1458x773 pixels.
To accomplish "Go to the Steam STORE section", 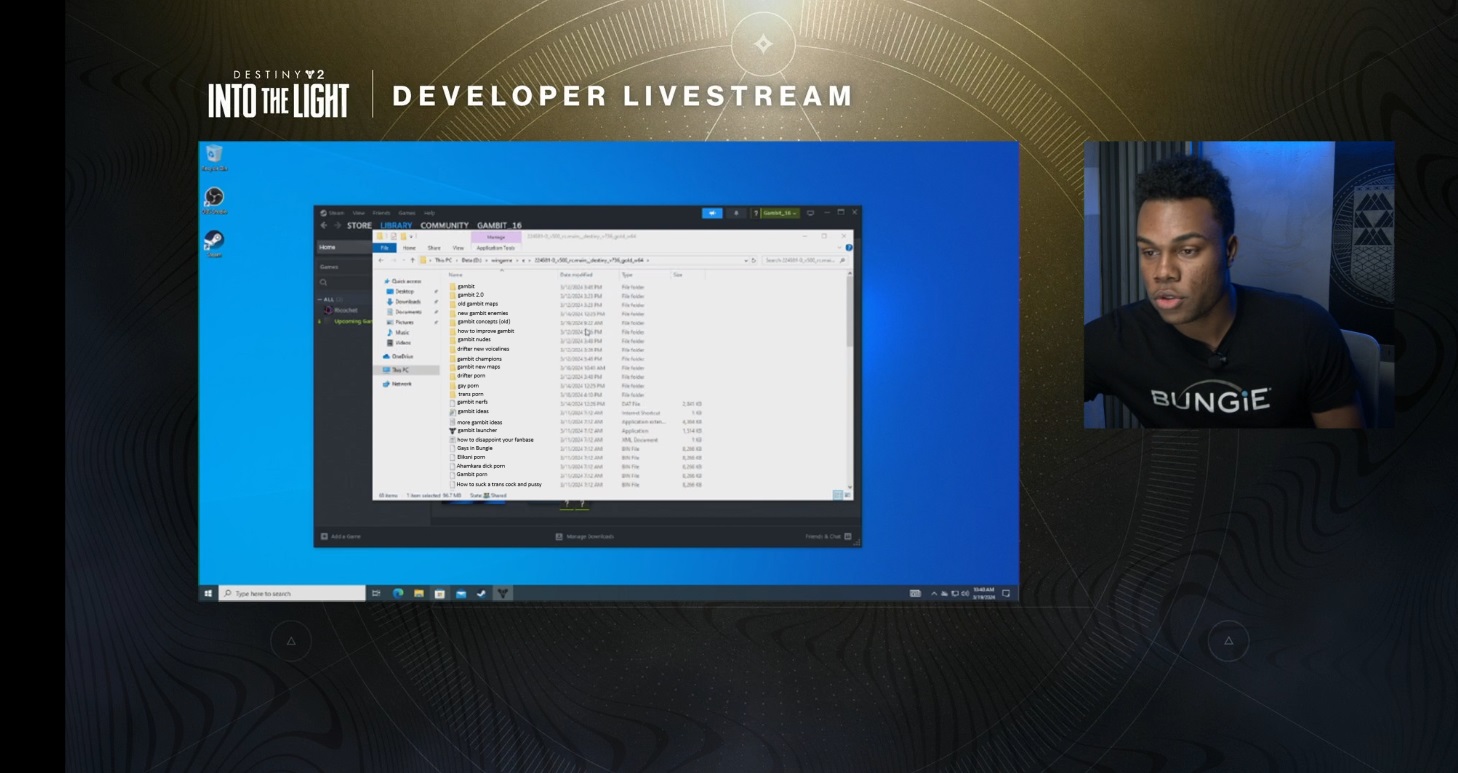I will click(359, 225).
